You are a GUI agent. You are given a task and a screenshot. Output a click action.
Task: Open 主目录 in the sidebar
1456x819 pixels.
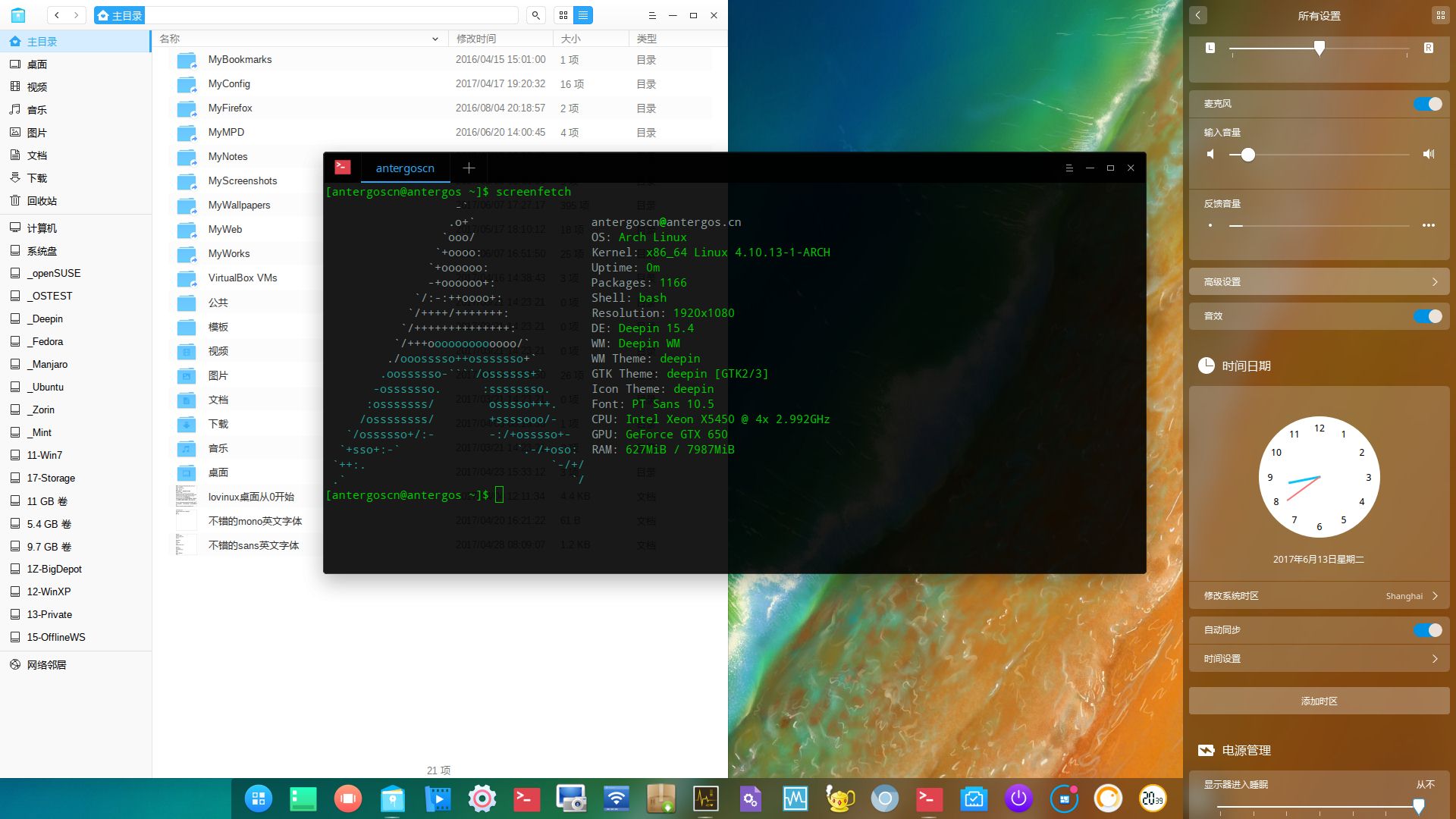(x=76, y=42)
